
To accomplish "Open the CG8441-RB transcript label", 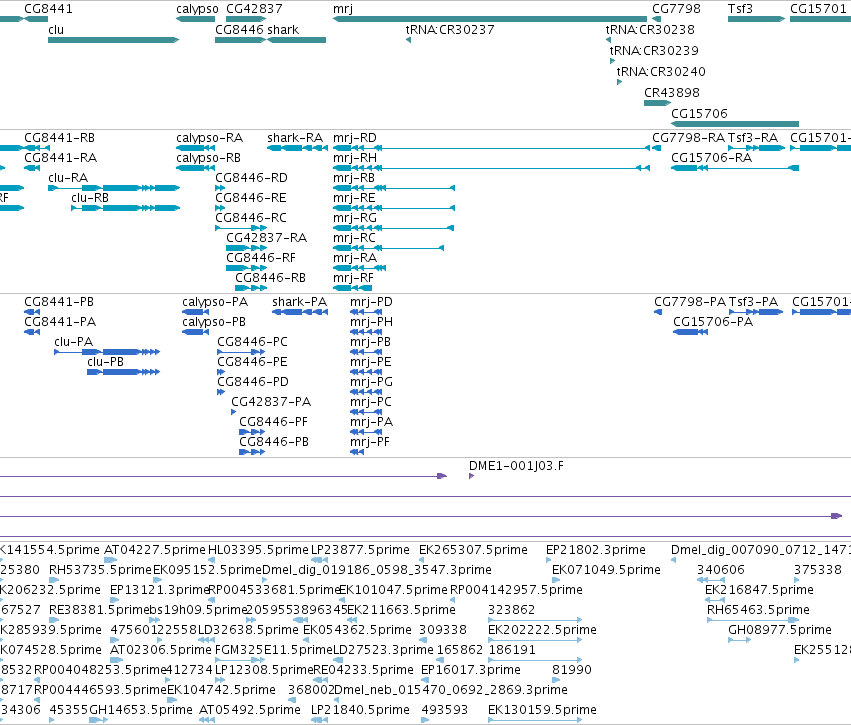I will 59,138.
